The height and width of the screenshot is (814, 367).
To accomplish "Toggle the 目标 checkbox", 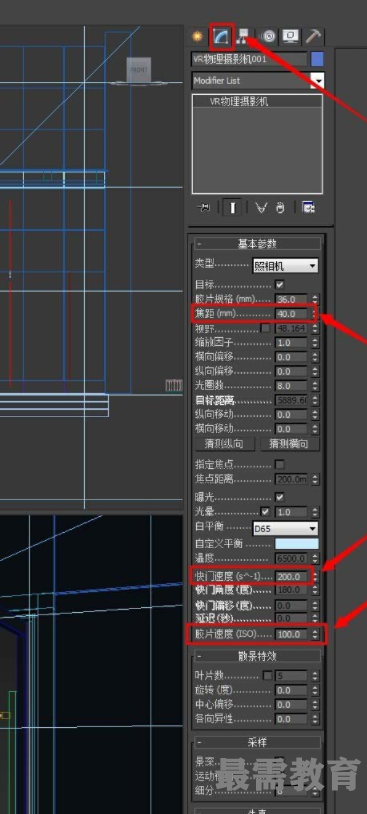I will click(x=280, y=284).
